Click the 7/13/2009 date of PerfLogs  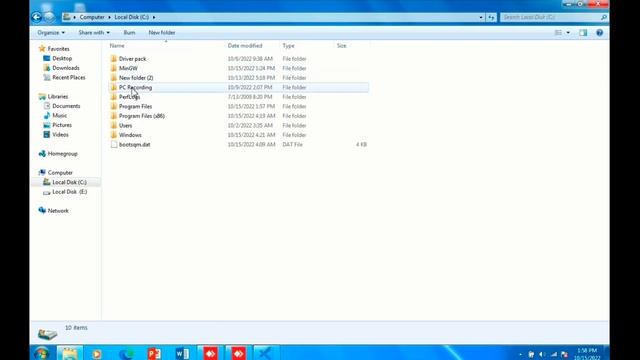(x=250, y=97)
